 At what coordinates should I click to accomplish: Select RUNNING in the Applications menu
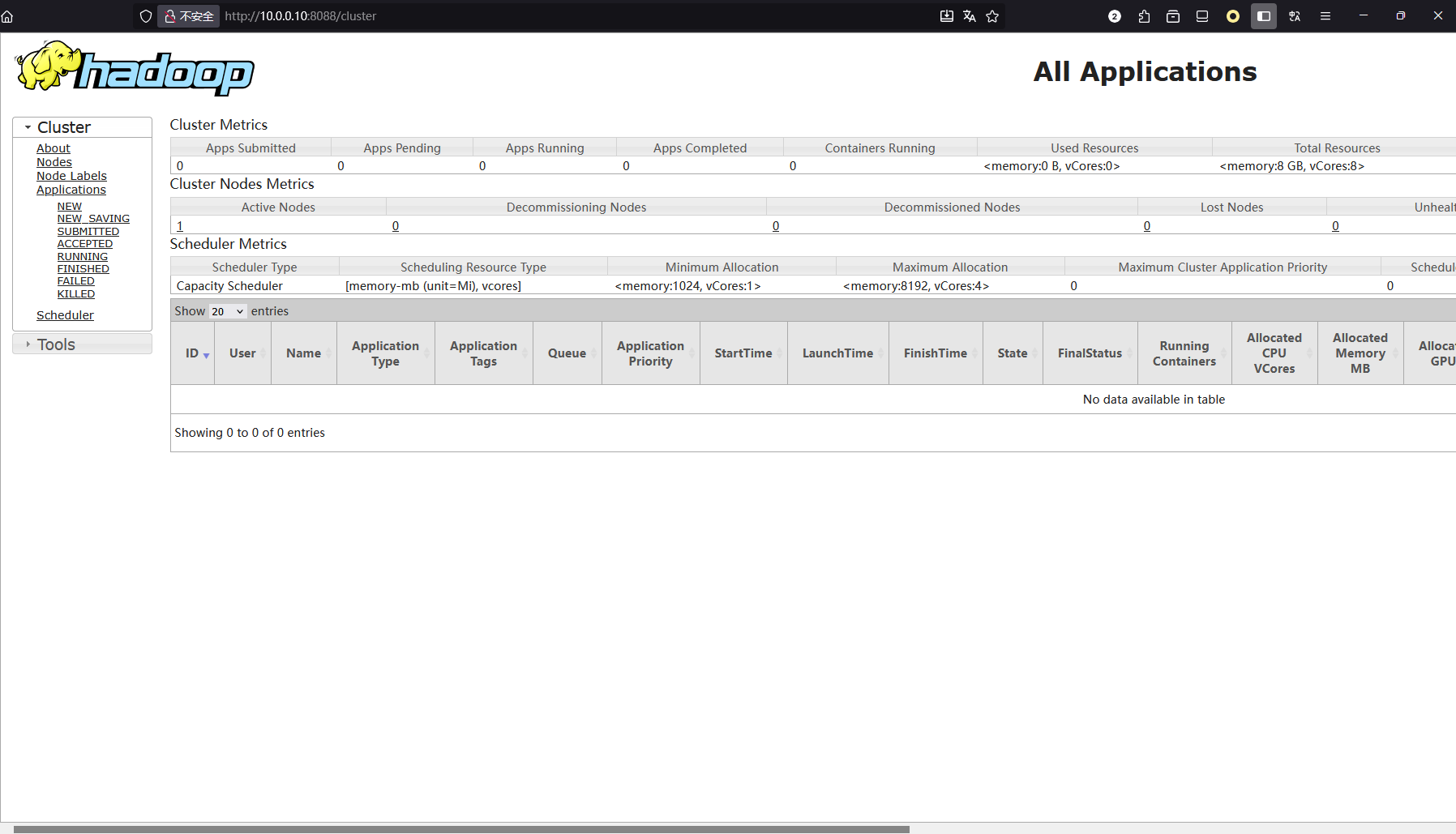coord(82,256)
